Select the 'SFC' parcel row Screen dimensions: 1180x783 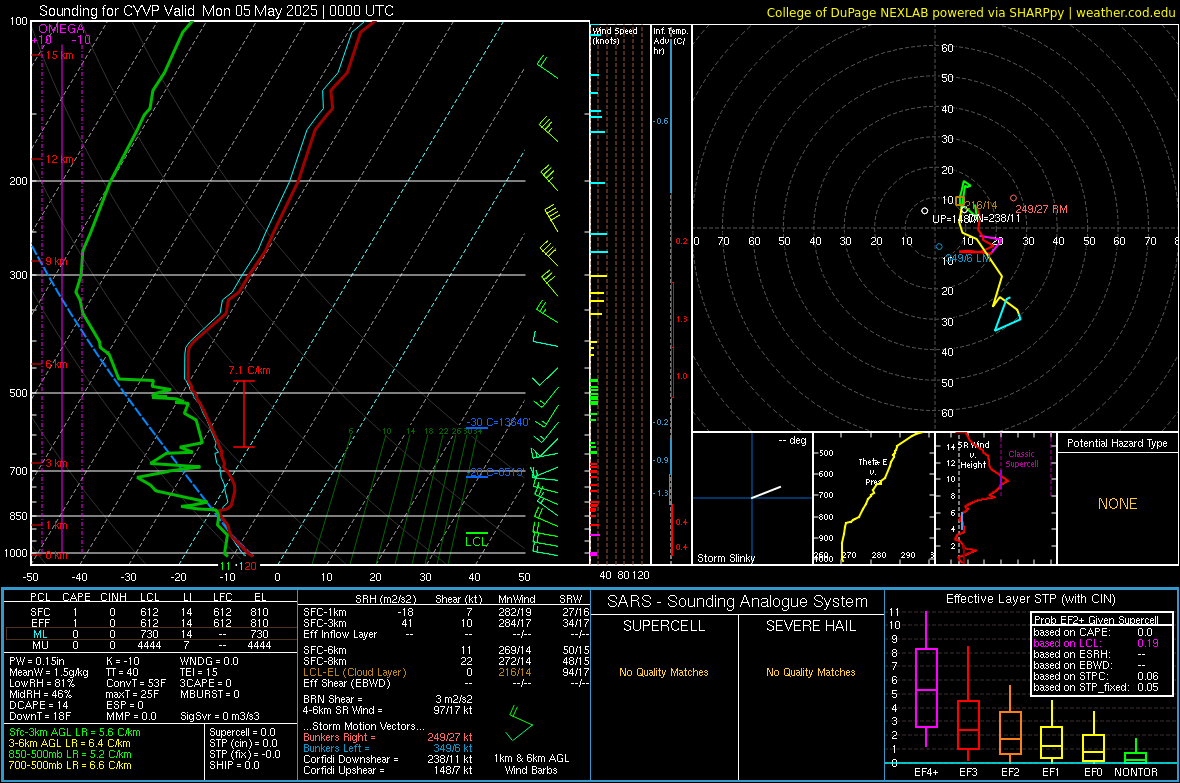tap(150, 612)
